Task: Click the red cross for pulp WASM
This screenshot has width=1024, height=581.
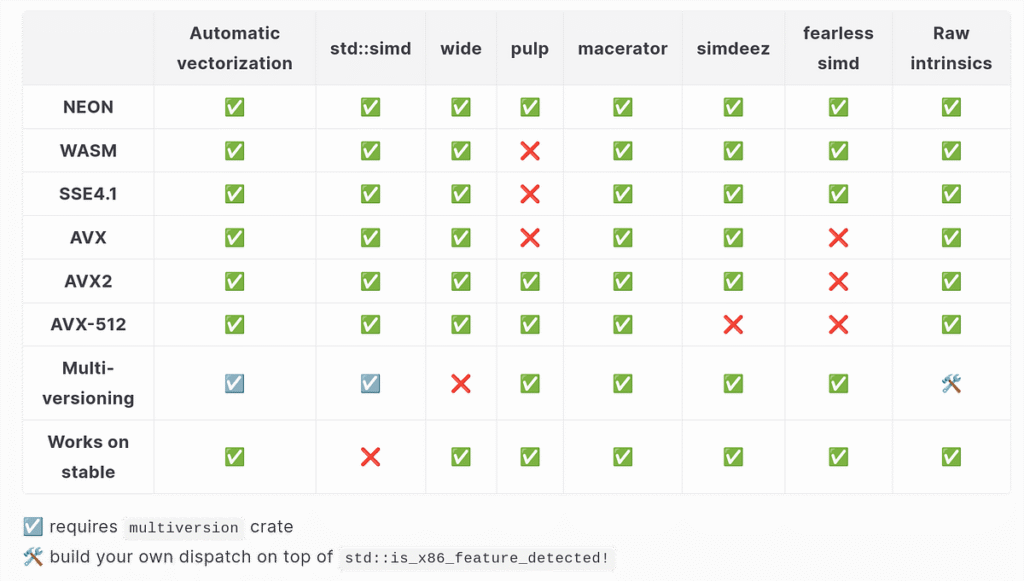Action: pyautogui.click(x=530, y=151)
